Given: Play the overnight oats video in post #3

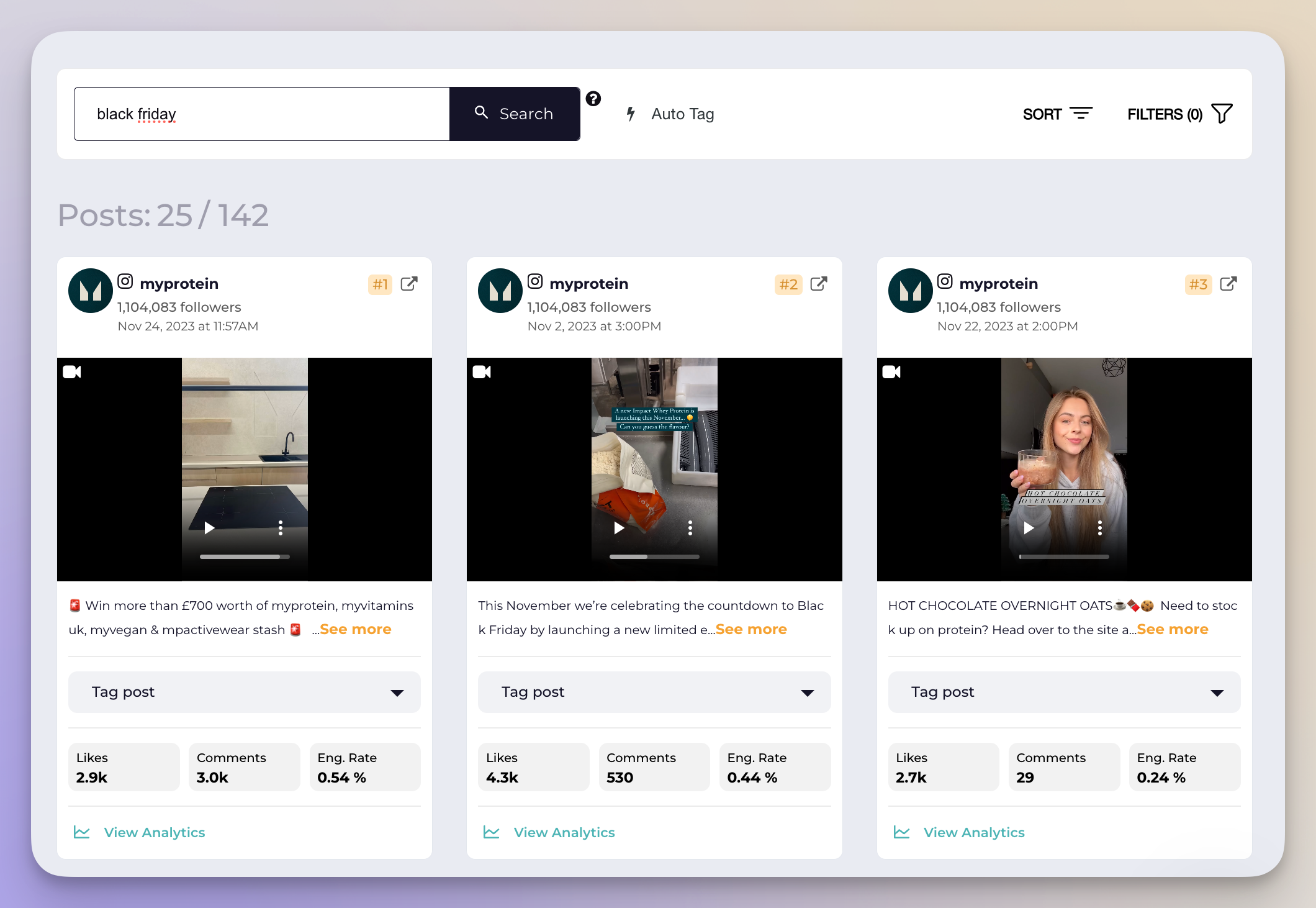Looking at the screenshot, I should point(1029,528).
